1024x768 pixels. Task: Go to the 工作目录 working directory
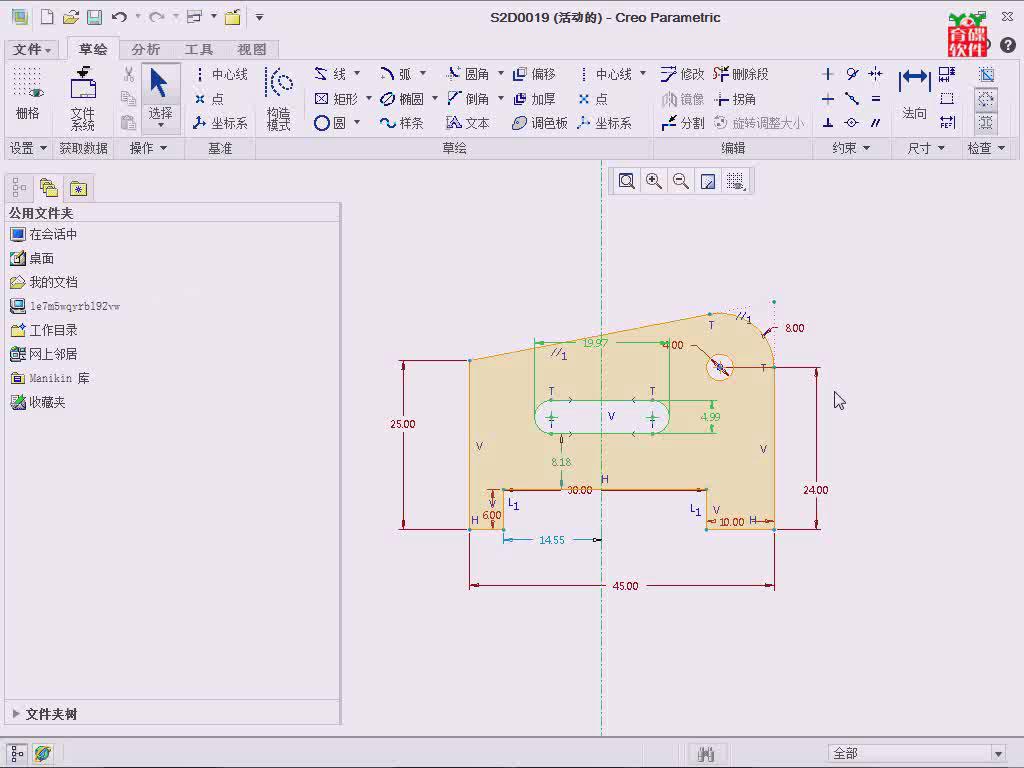coord(44,330)
